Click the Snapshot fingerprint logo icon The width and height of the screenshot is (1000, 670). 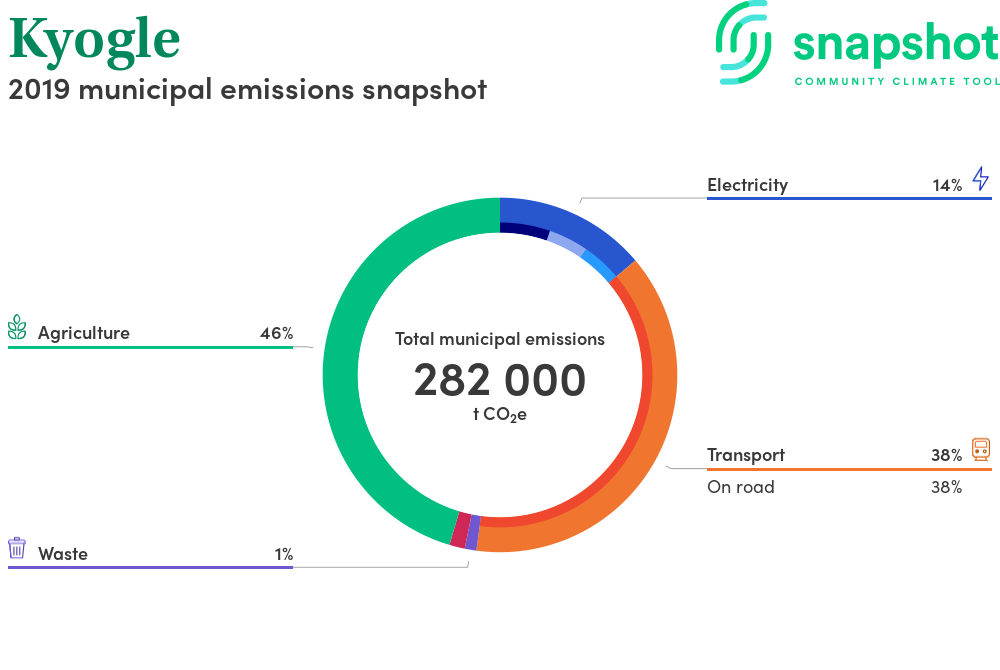pos(743,42)
